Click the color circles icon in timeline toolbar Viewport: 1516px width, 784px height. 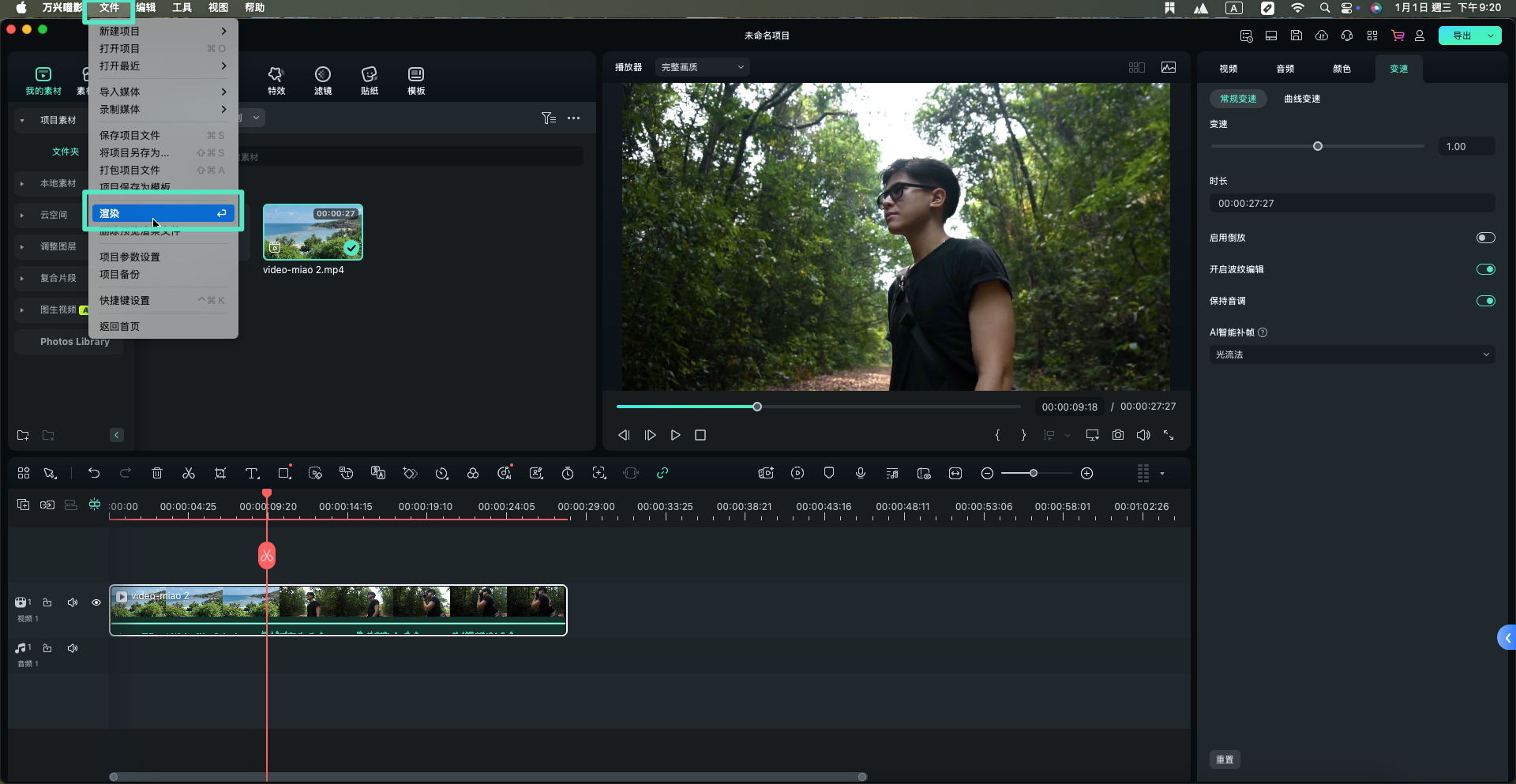[473, 473]
